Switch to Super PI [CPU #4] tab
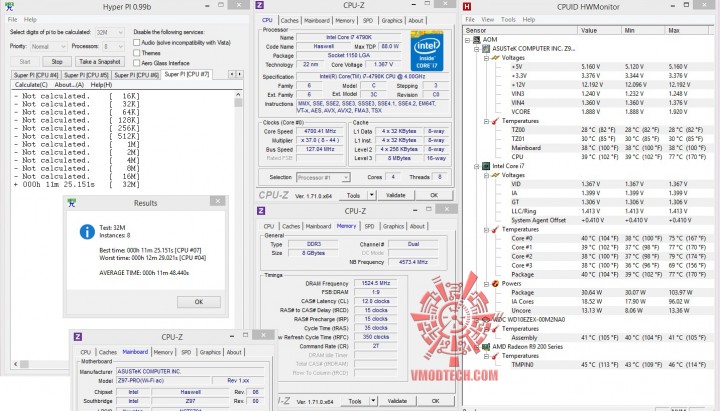The height and width of the screenshot is (411, 720). pos(36,75)
